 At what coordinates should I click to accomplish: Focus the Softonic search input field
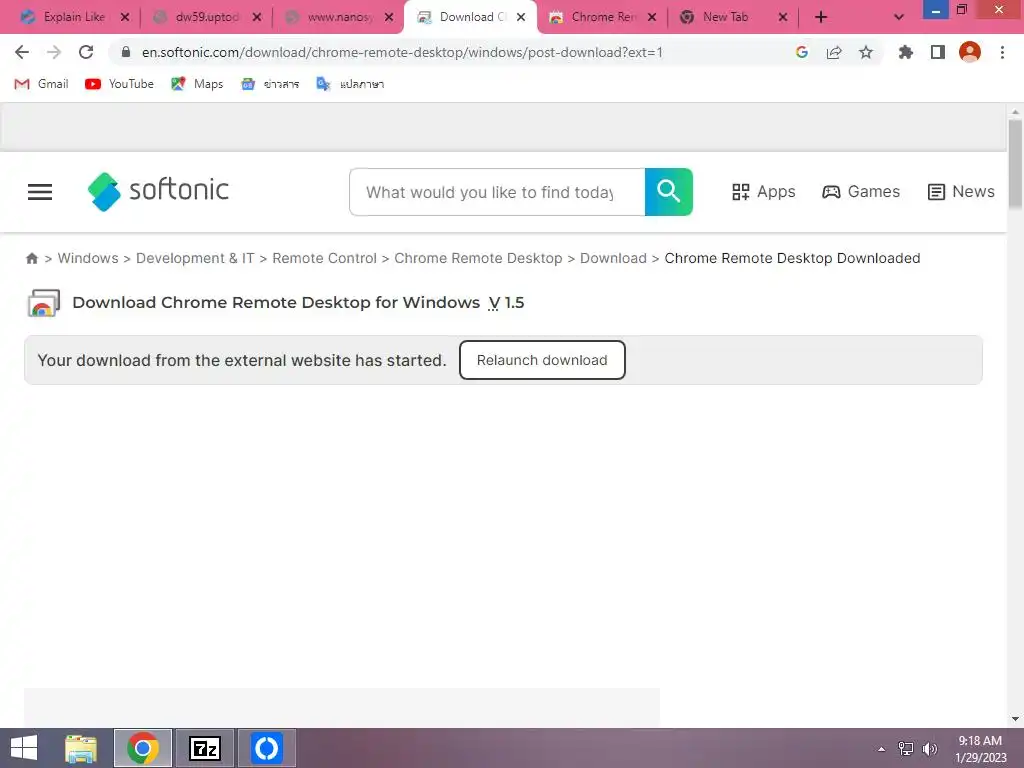point(497,192)
